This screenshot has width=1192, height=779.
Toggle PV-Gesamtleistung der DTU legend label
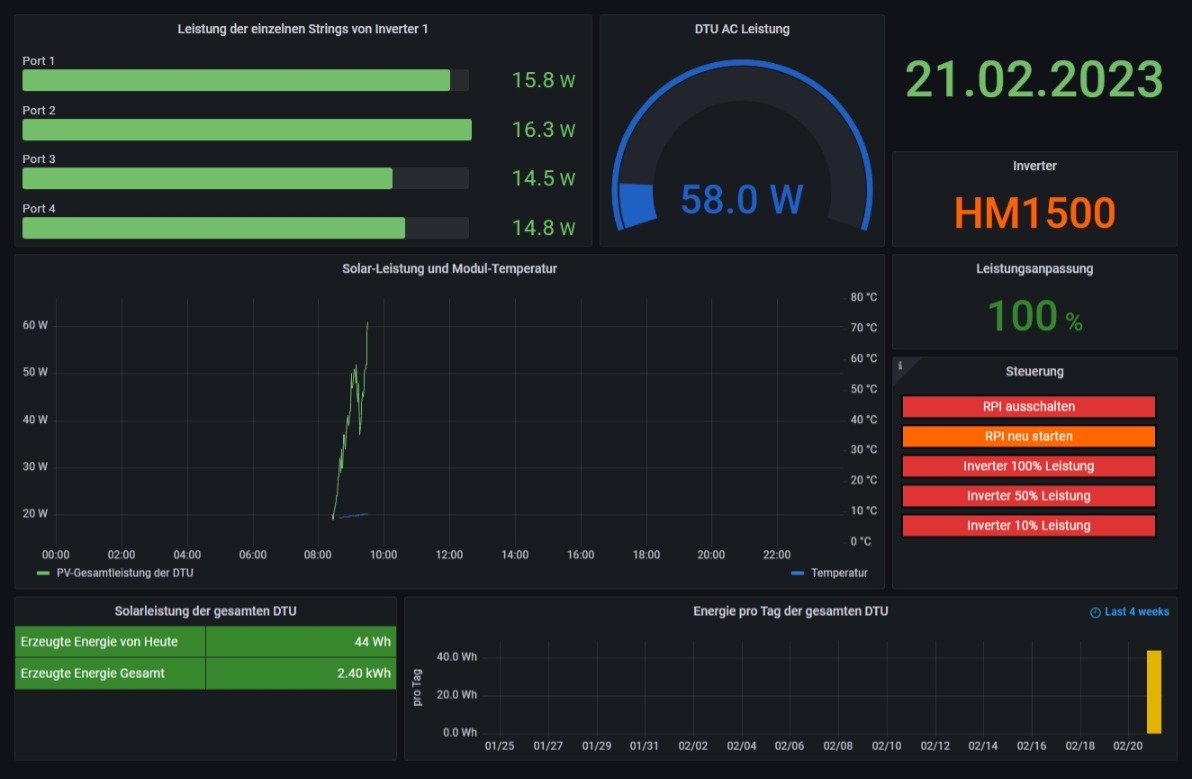[x=125, y=573]
